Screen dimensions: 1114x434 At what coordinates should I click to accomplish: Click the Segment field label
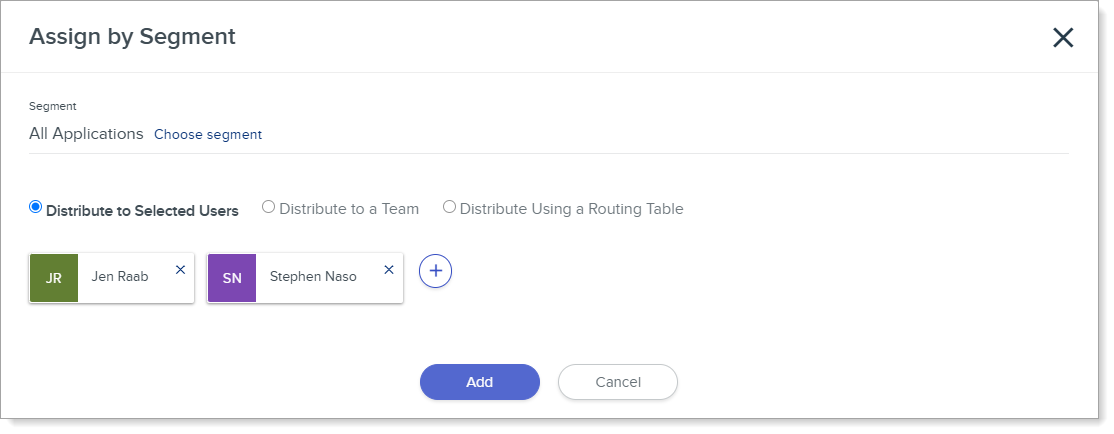53,106
